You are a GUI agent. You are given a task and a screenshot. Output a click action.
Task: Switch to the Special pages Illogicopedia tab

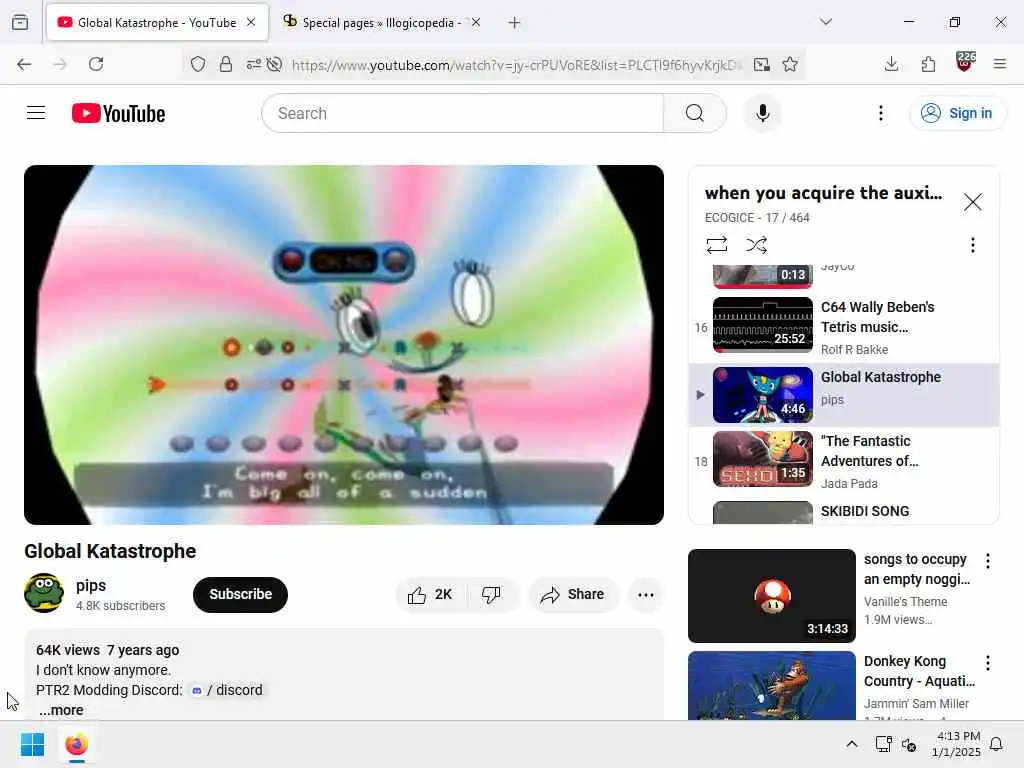381,23
